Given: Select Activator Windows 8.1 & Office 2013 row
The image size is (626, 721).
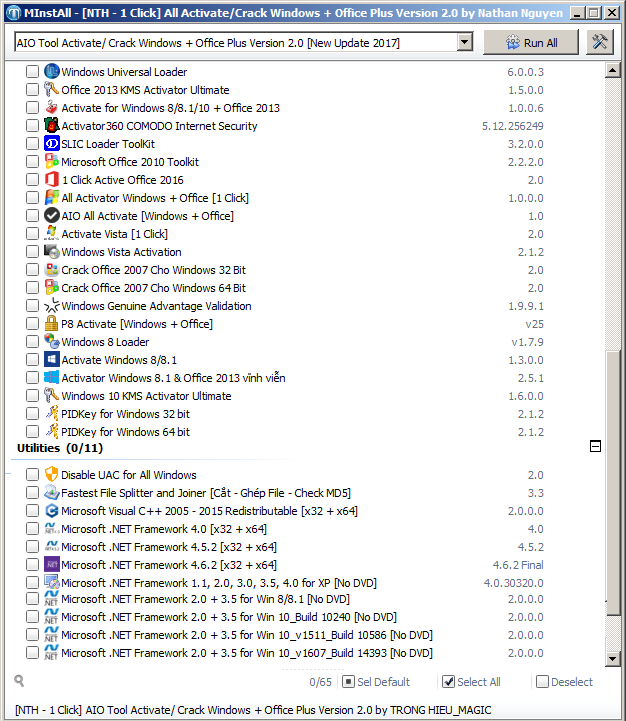Looking at the screenshot, I should [x=285, y=378].
